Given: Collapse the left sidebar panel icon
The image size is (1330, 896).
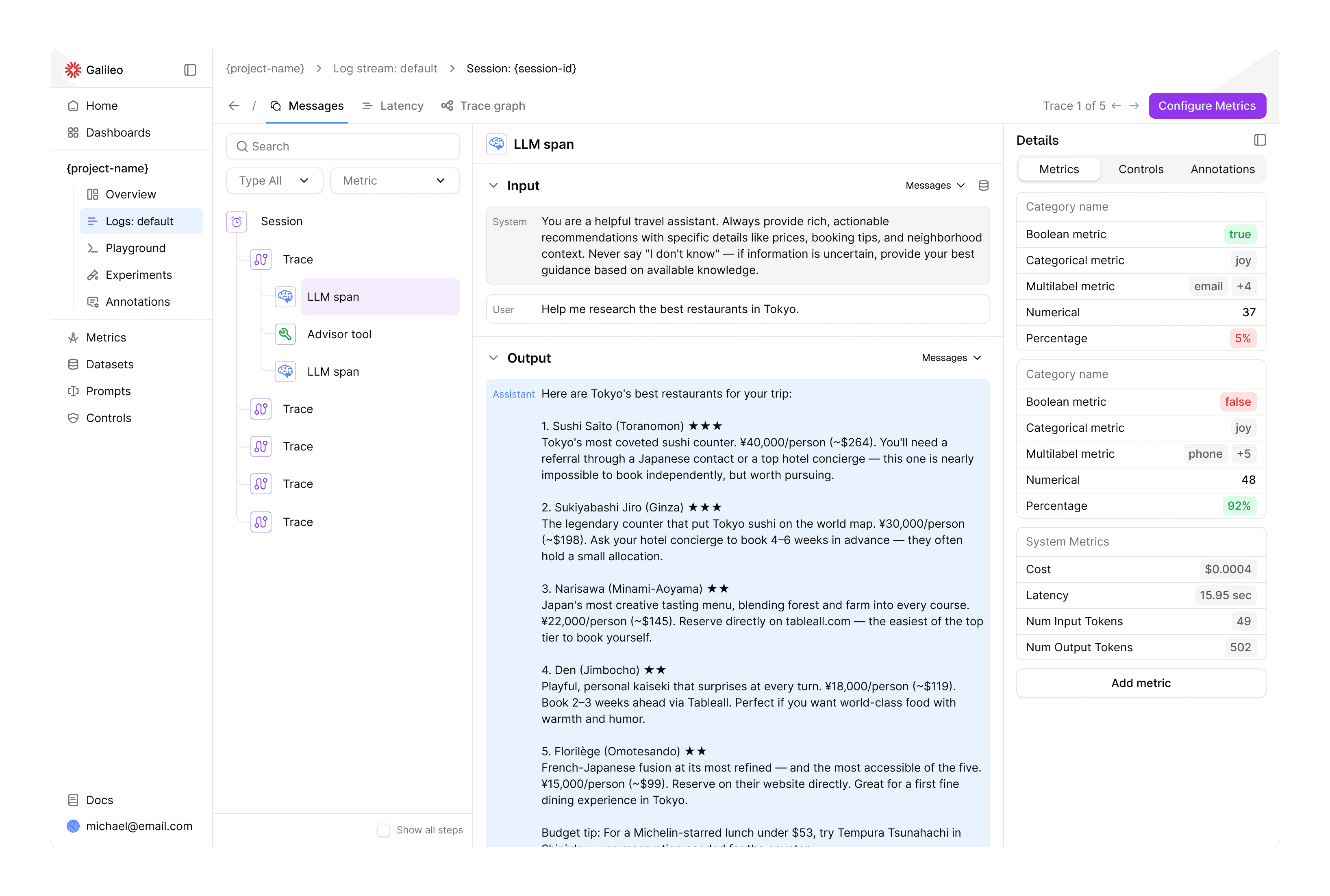Looking at the screenshot, I should [x=190, y=70].
